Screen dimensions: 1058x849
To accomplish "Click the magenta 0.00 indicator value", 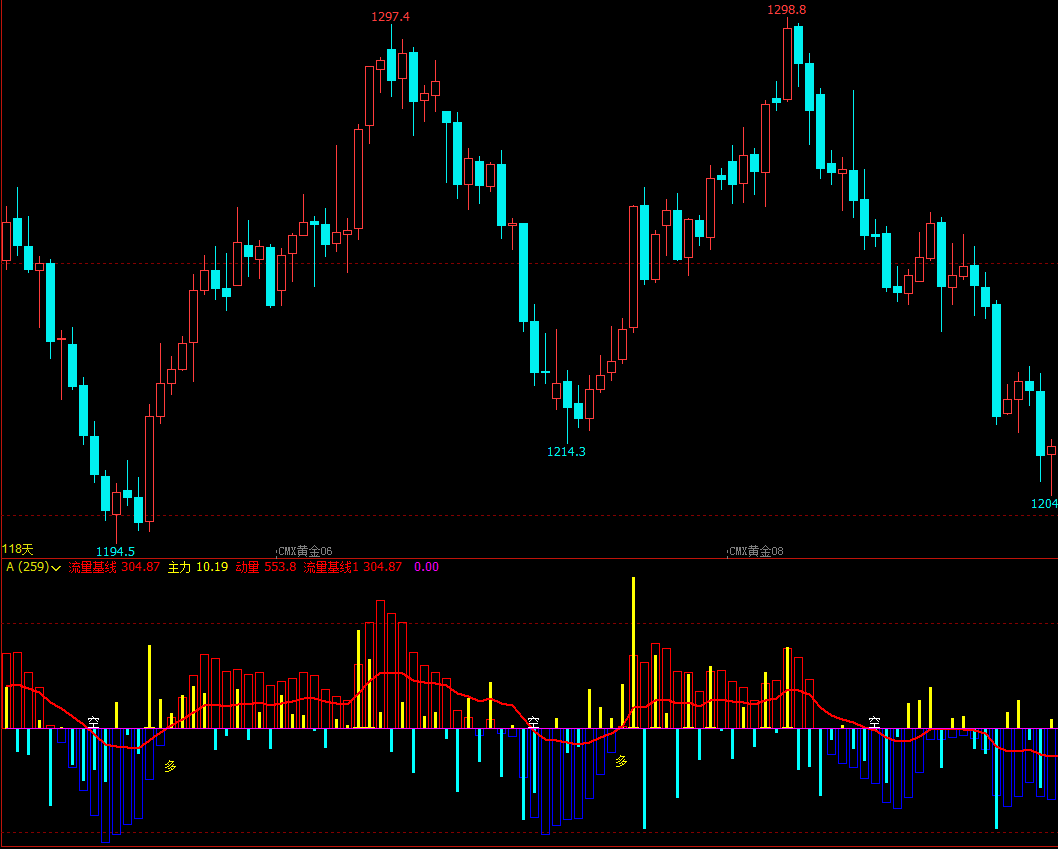I will tap(426, 567).
